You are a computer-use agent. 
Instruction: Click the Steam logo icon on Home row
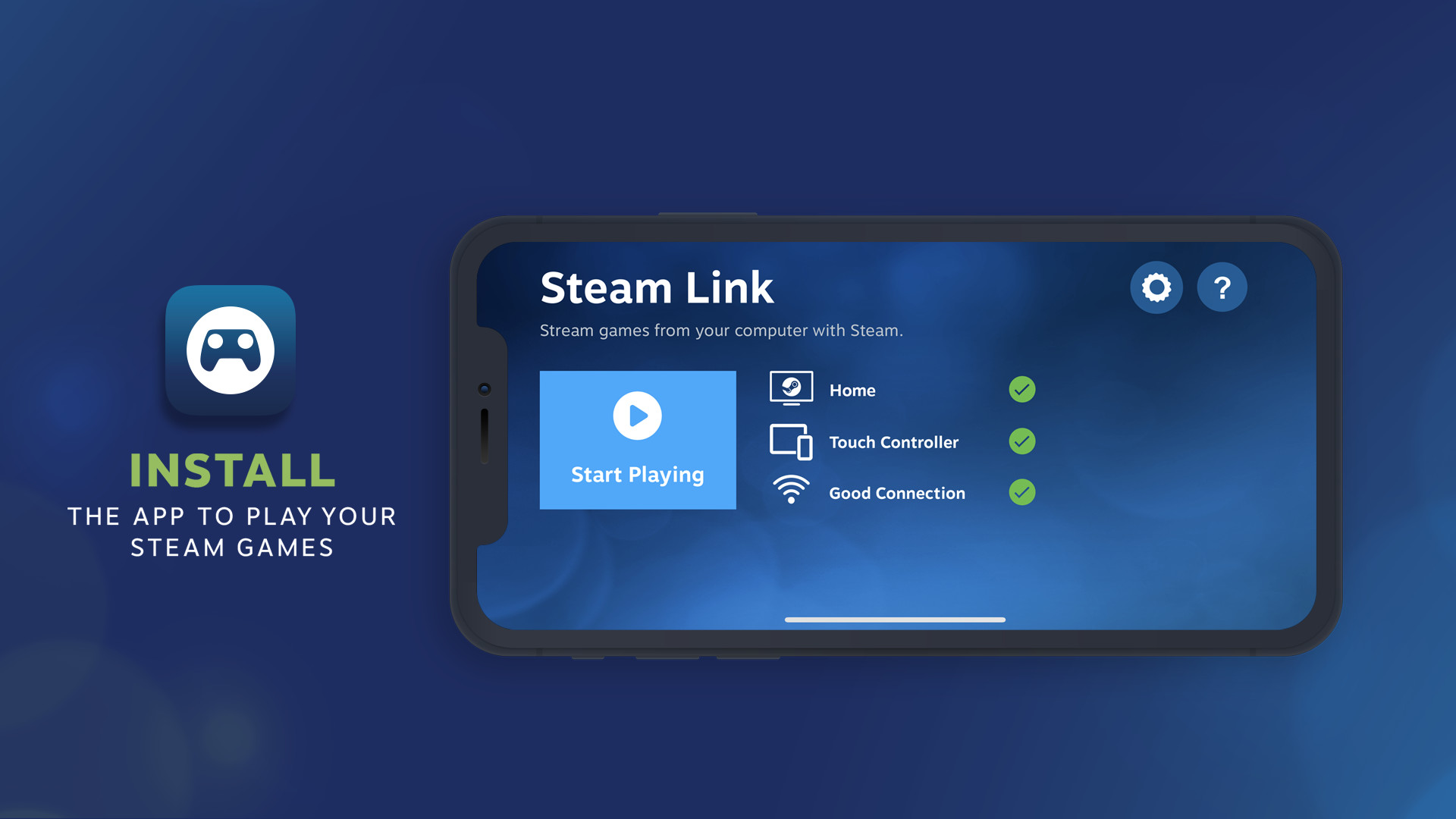coord(792,388)
